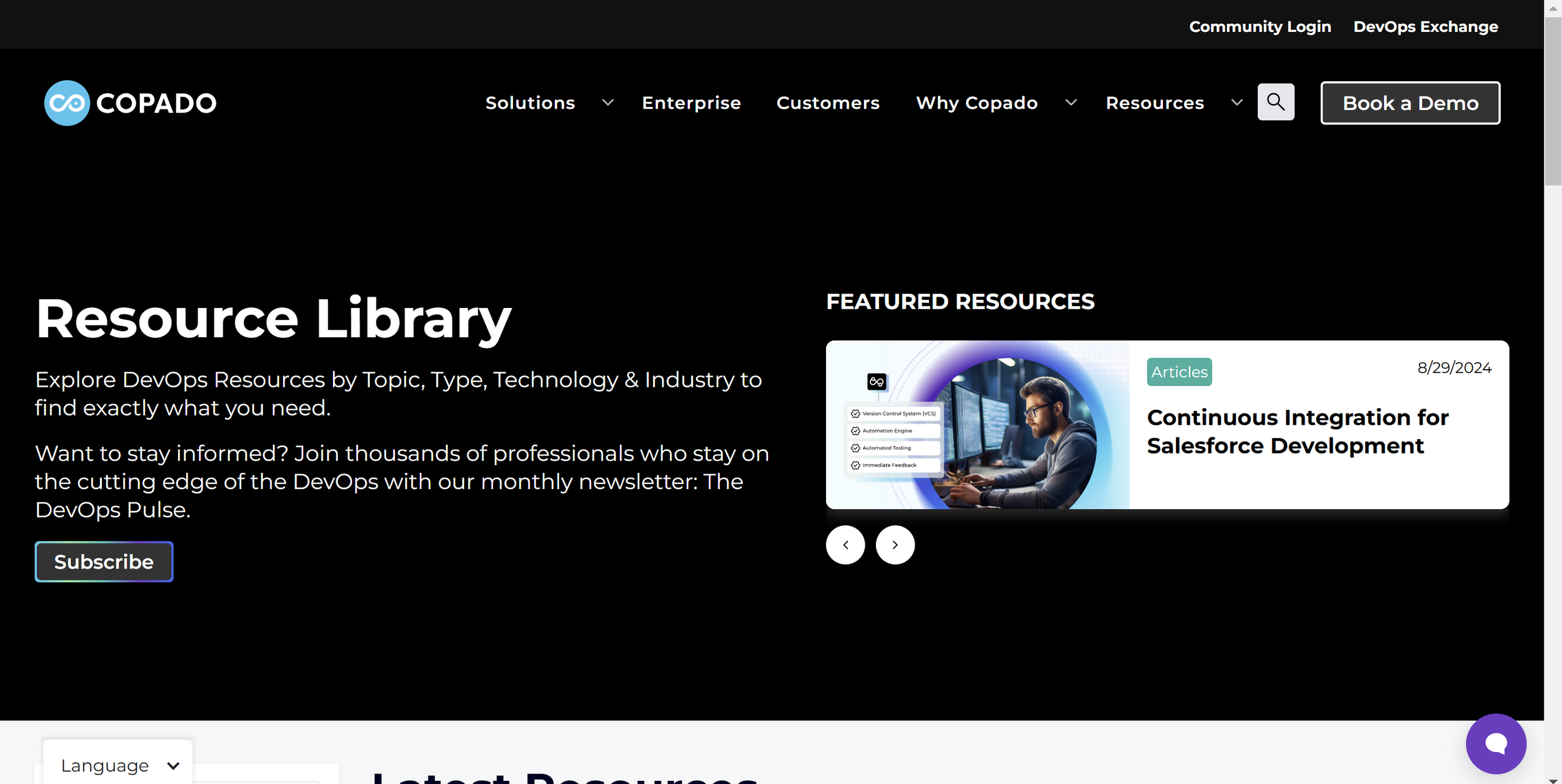The image size is (1562, 784).
Task: Open the Resources nav item
Action: (1155, 102)
